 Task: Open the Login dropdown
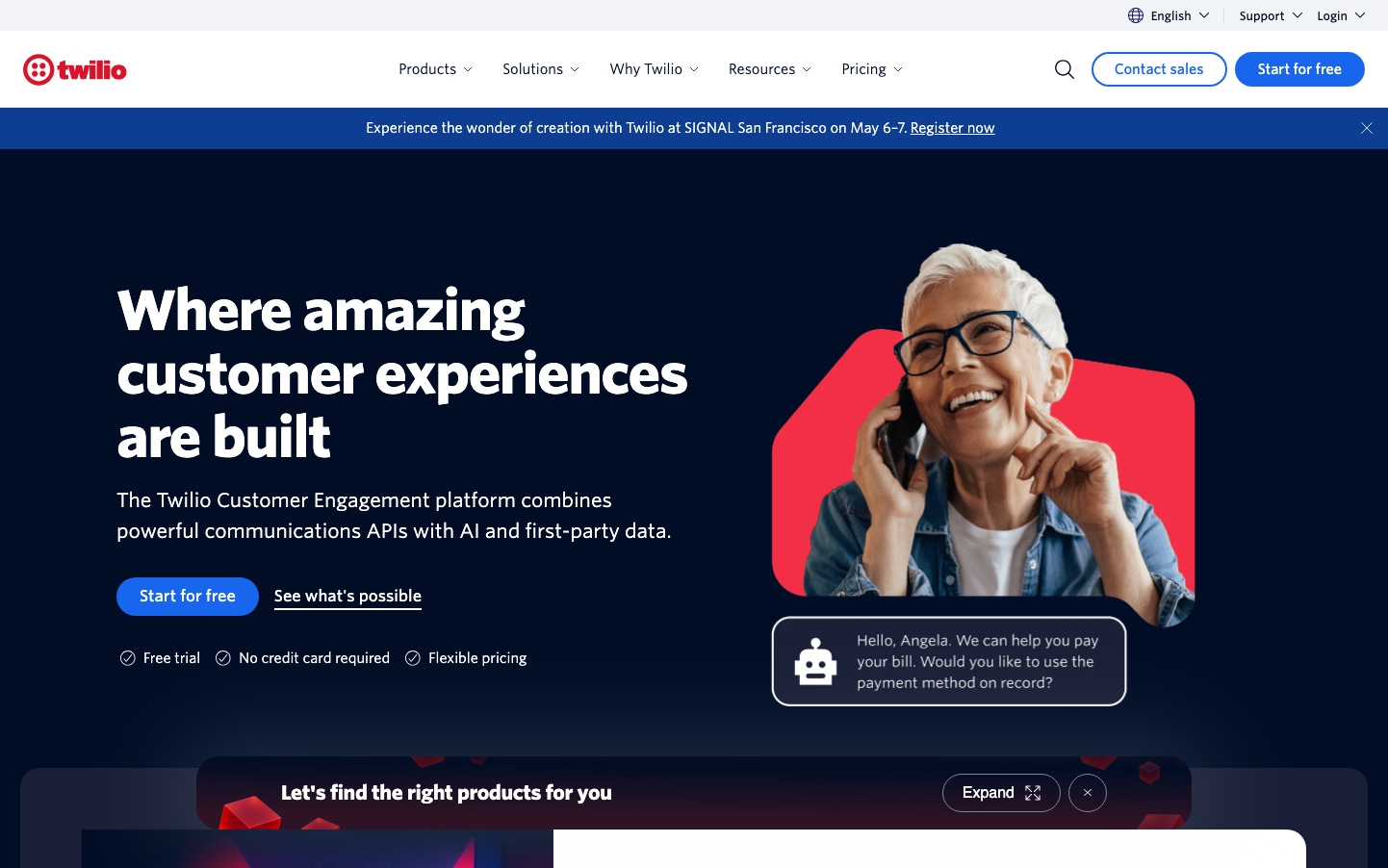1341,15
